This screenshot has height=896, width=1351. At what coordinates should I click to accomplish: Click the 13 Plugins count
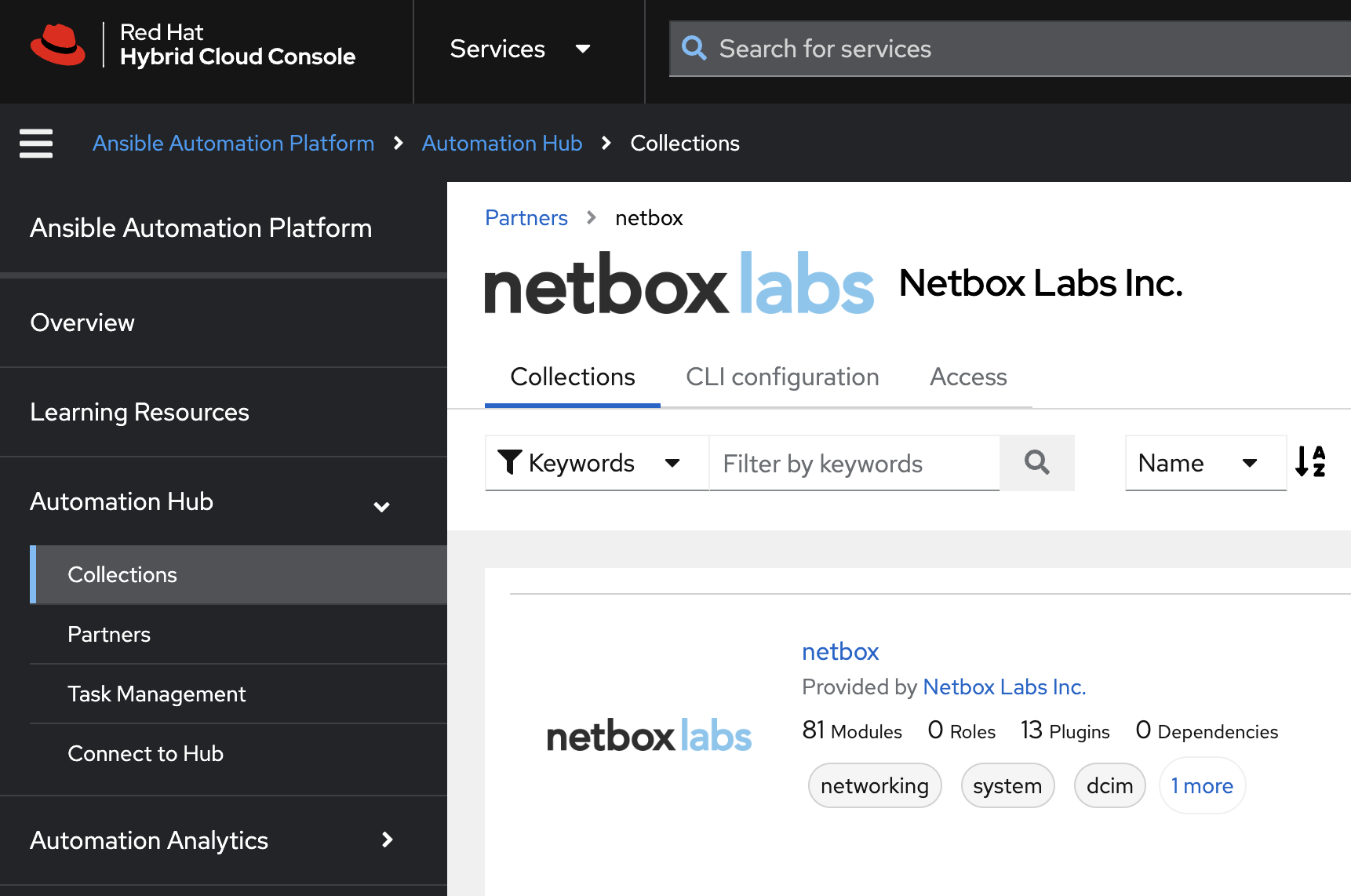coord(1065,730)
